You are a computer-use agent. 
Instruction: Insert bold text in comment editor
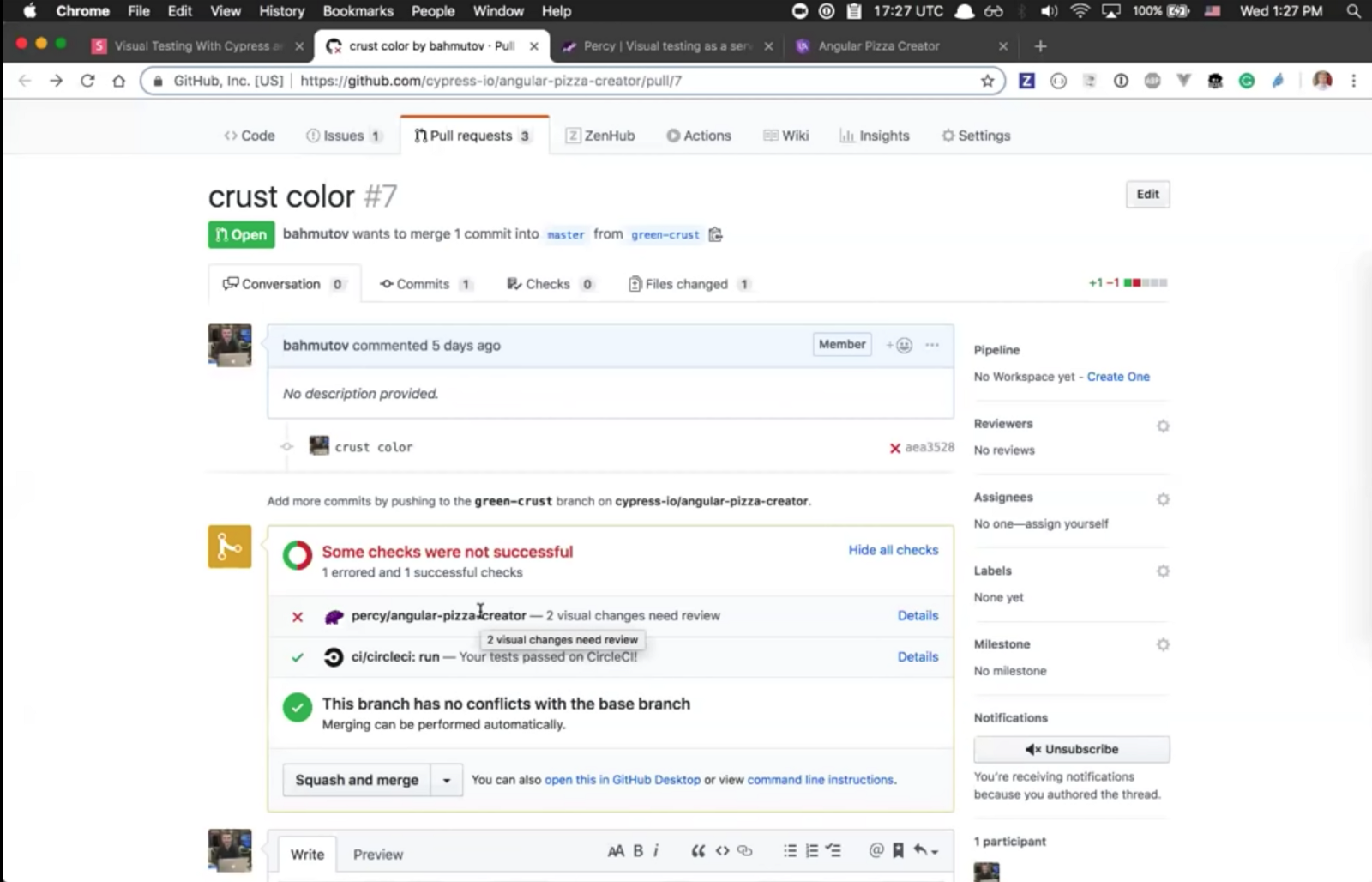click(x=638, y=851)
